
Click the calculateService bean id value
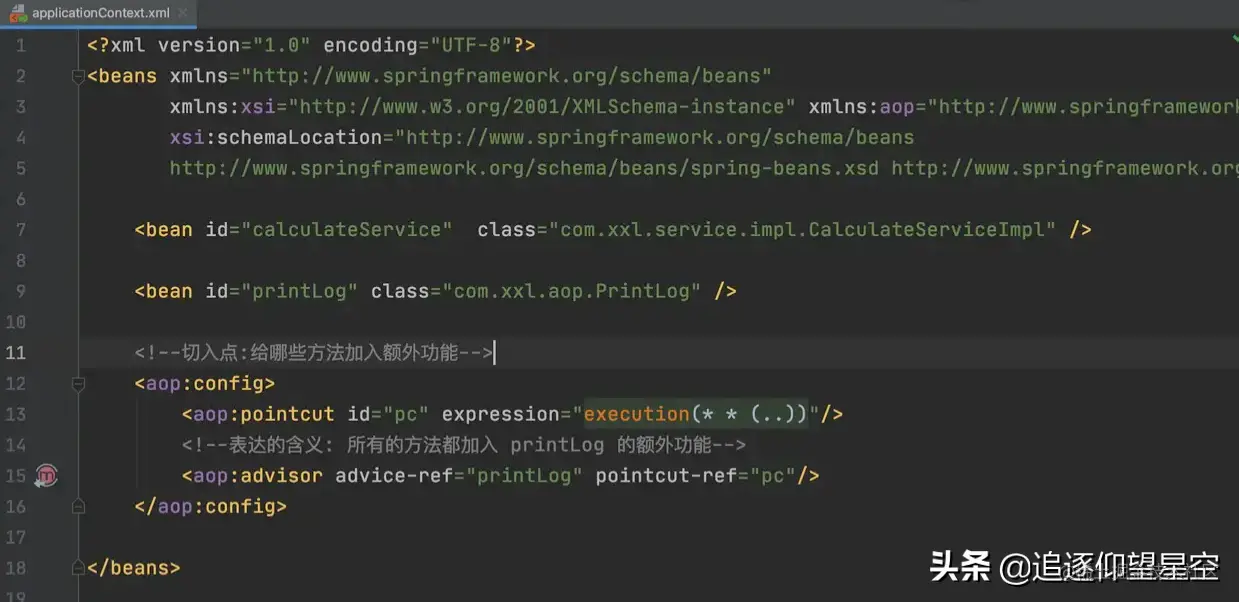tap(347, 230)
